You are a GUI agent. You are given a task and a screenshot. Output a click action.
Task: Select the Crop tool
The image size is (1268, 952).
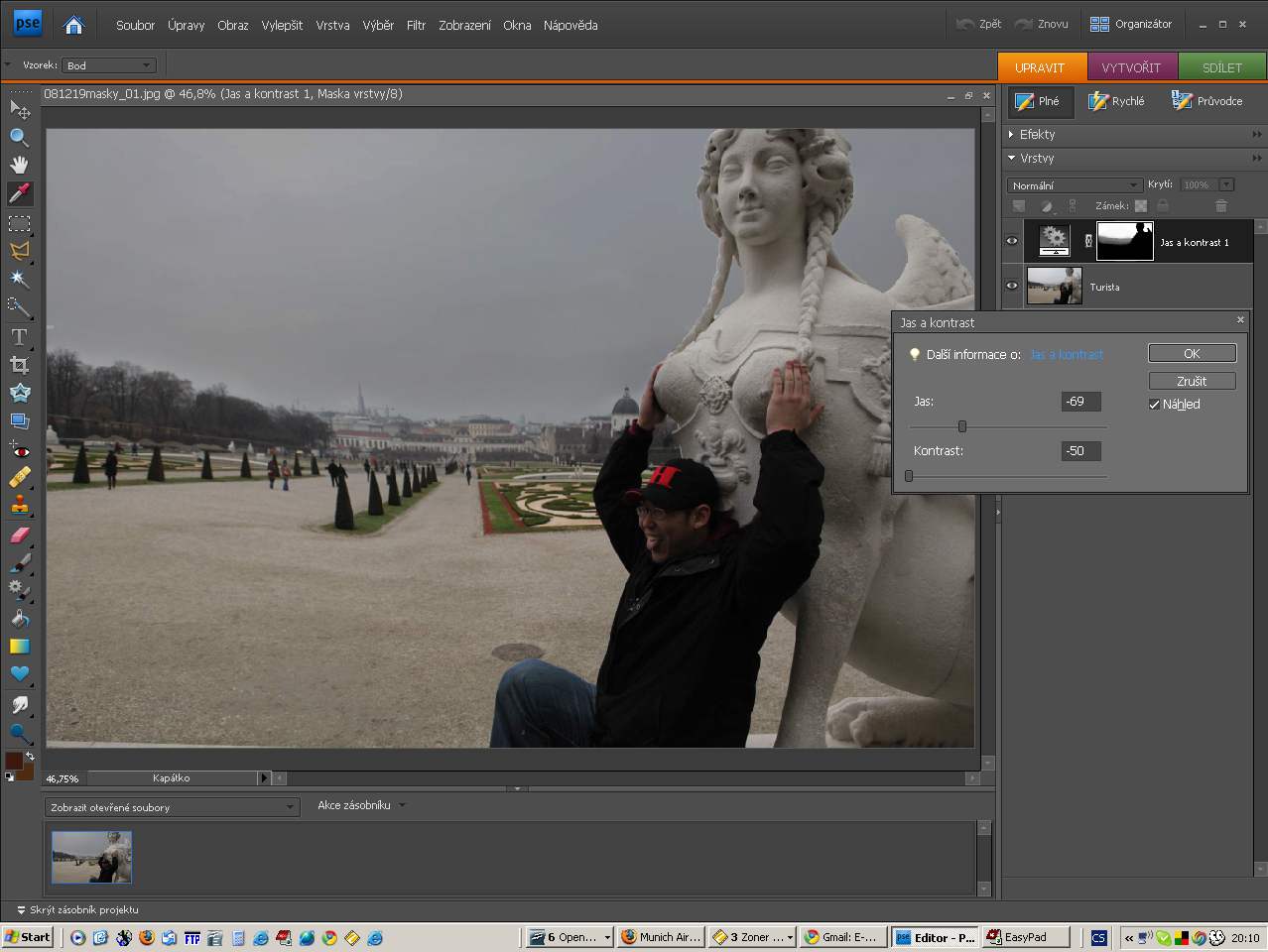point(19,365)
